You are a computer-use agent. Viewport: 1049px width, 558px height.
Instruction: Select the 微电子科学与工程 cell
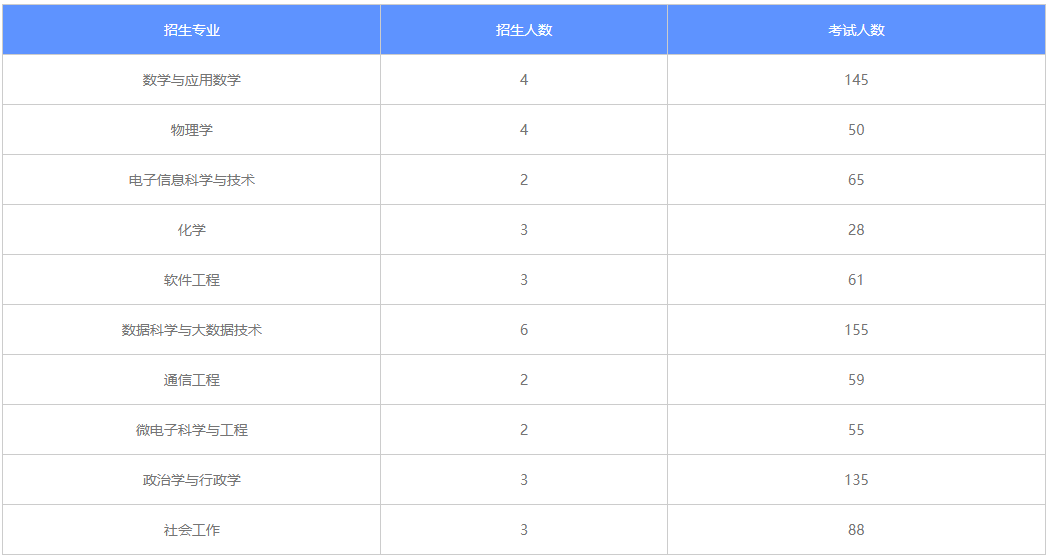191,430
